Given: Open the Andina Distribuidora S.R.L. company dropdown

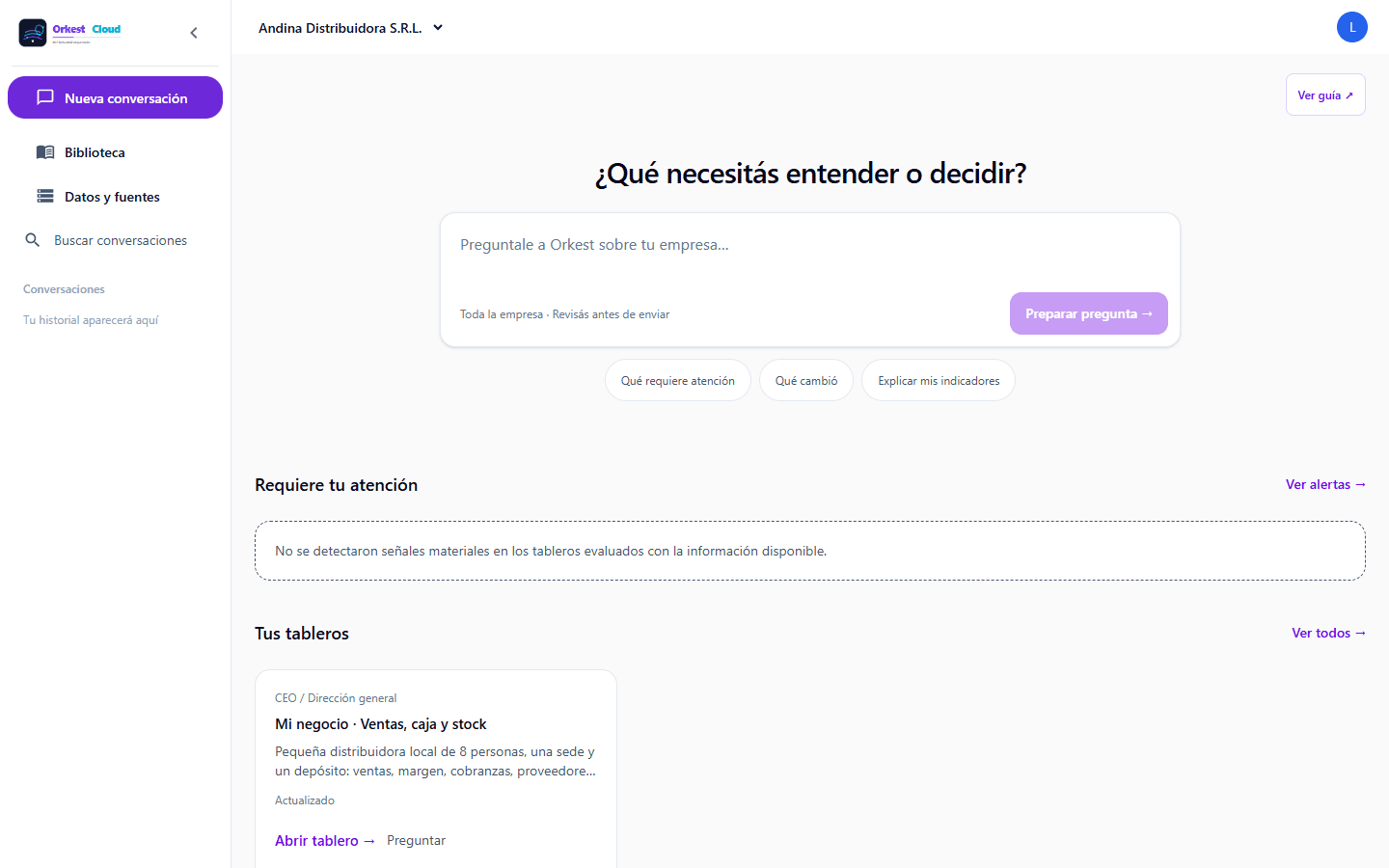Looking at the screenshot, I should [351, 28].
